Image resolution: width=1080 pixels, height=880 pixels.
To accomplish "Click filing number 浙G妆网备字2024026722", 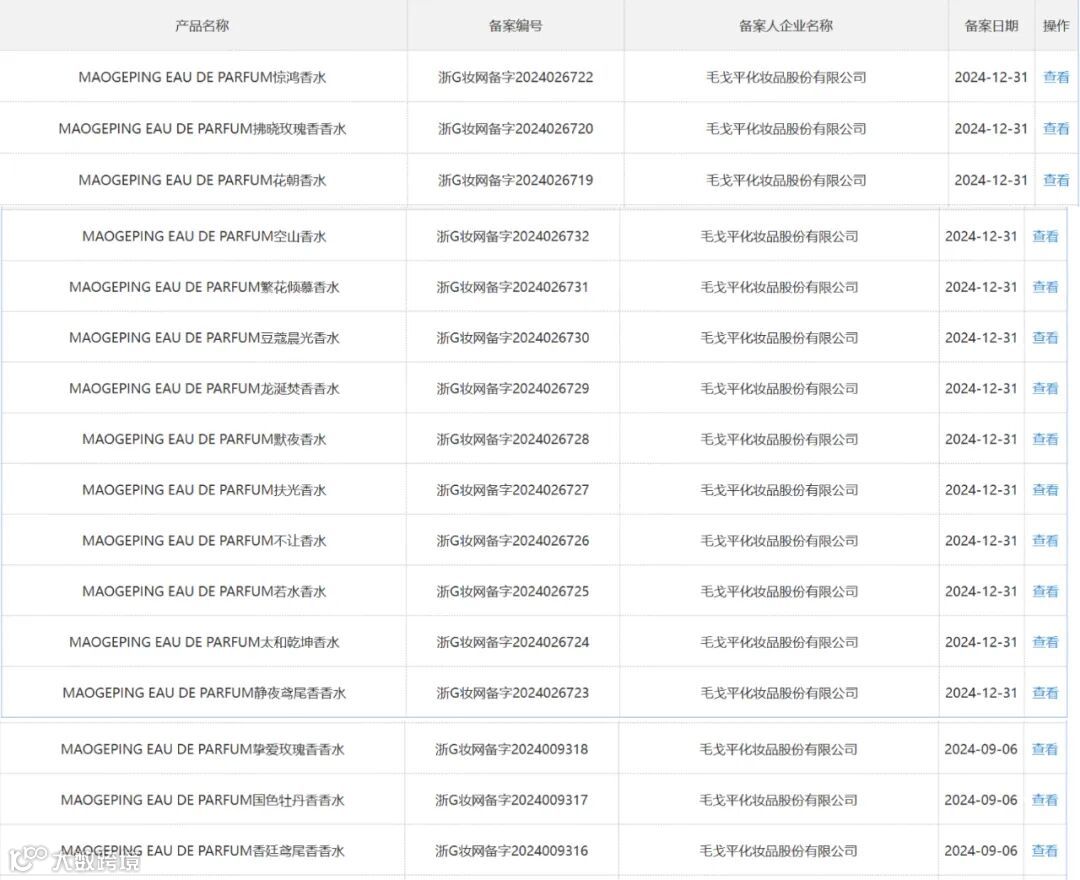I will click(x=516, y=77).
